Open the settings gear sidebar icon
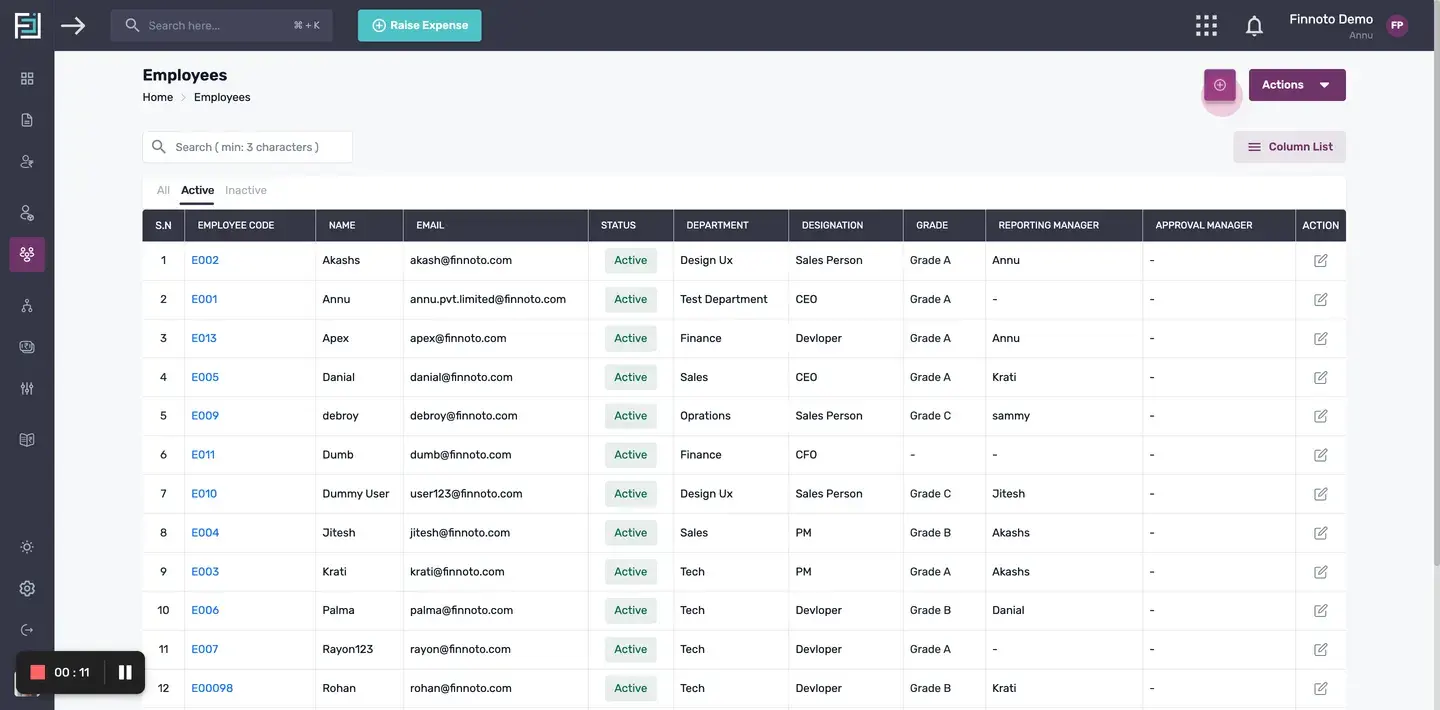 pos(27,589)
